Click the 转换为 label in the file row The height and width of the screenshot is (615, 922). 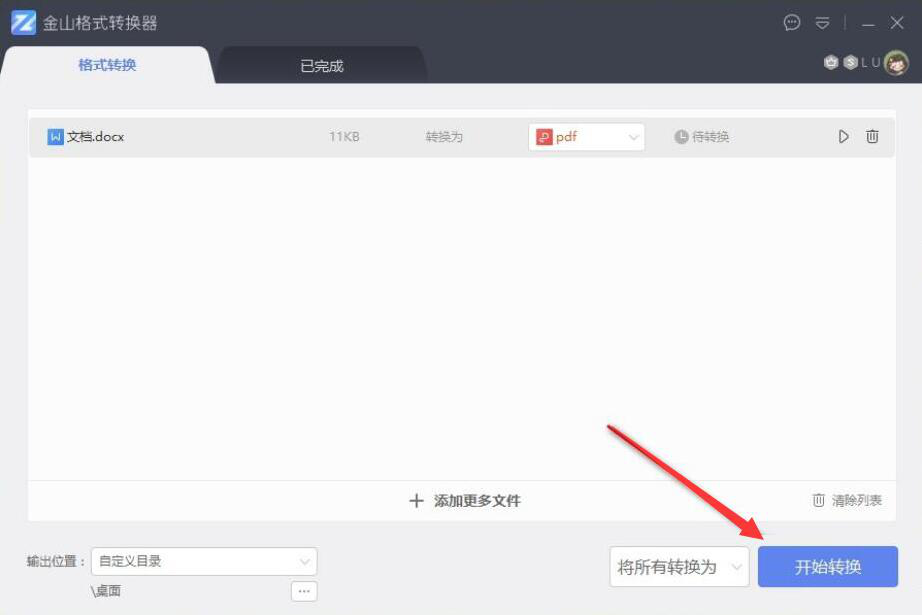pos(444,137)
